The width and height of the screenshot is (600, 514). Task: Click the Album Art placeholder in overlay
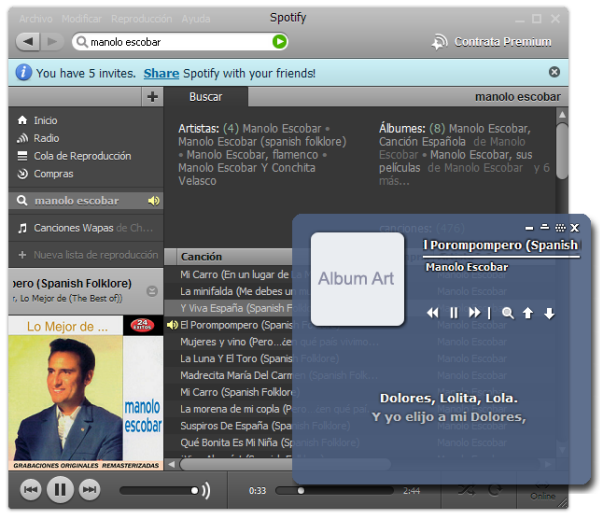[357, 279]
